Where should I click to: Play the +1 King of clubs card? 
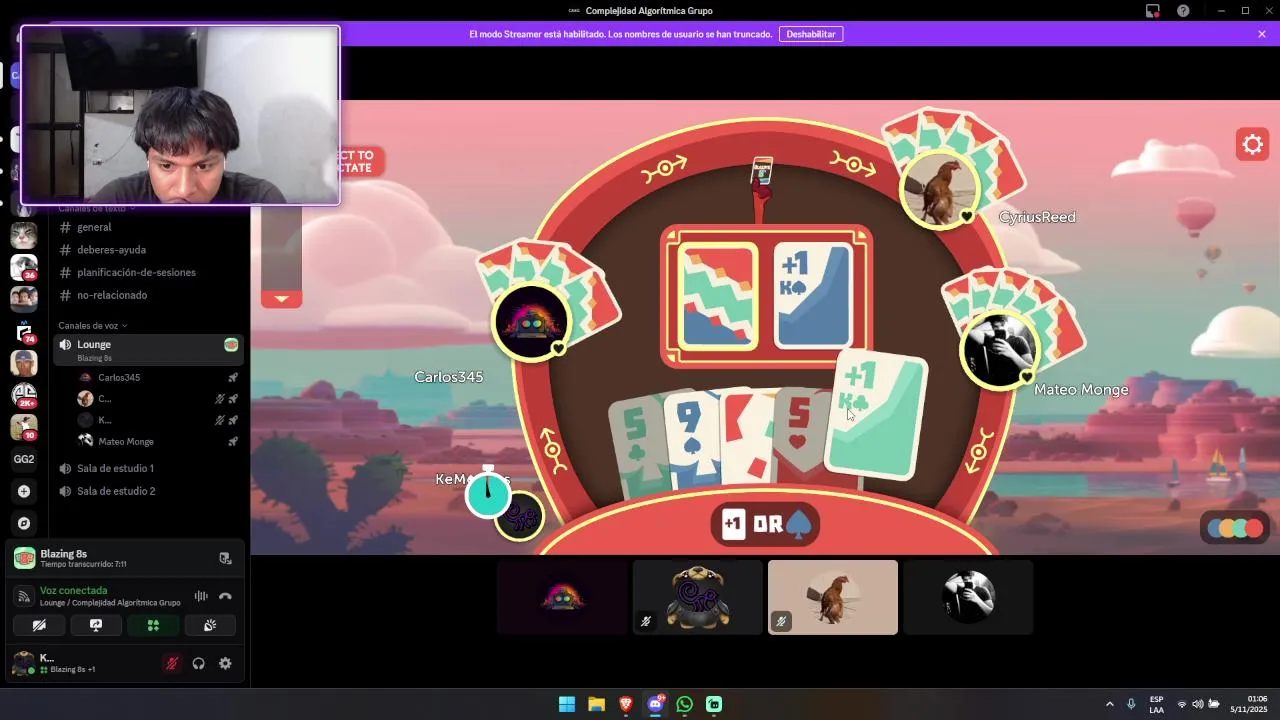(877, 416)
